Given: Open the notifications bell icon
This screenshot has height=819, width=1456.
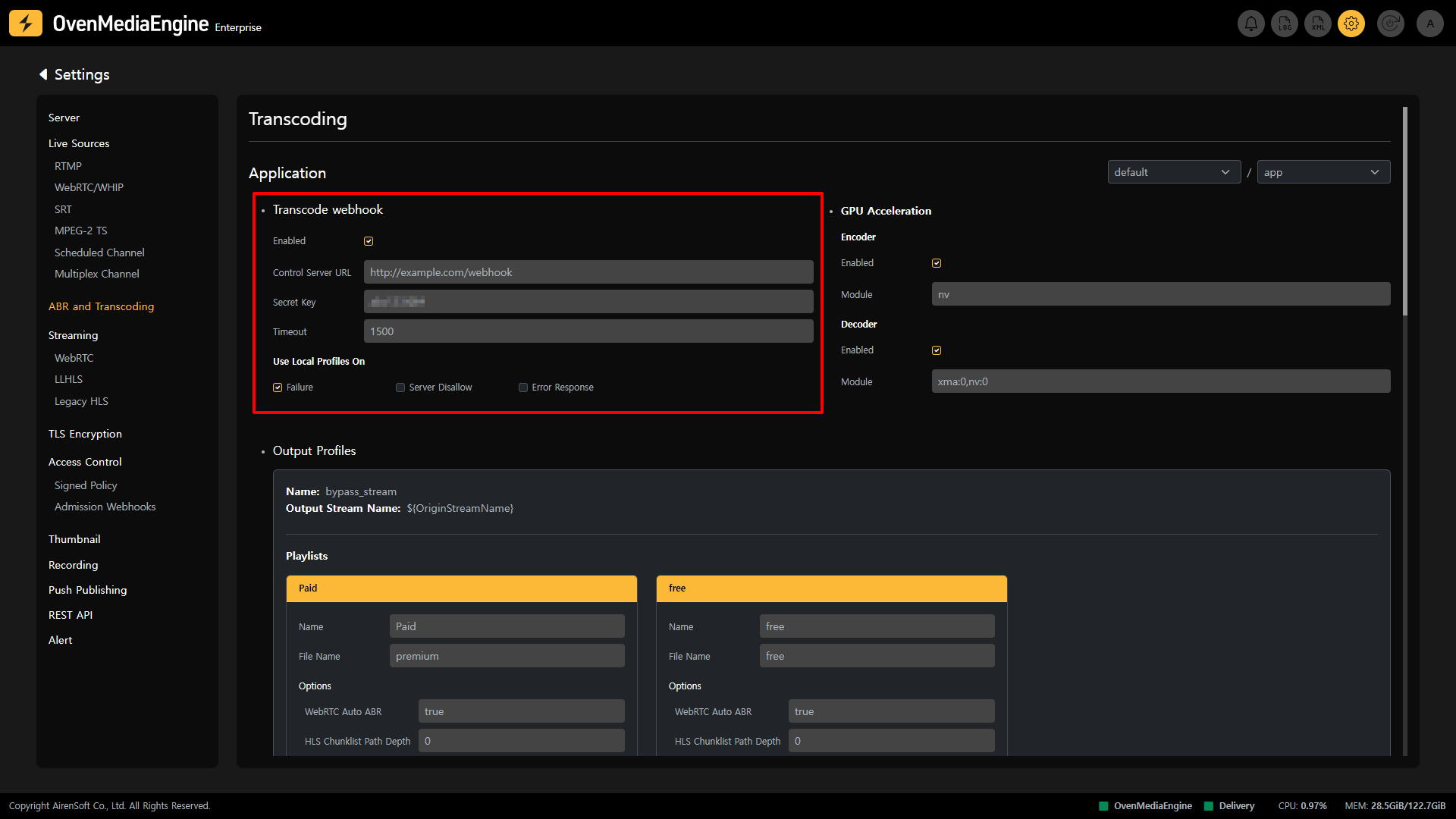Looking at the screenshot, I should [1251, 24].
